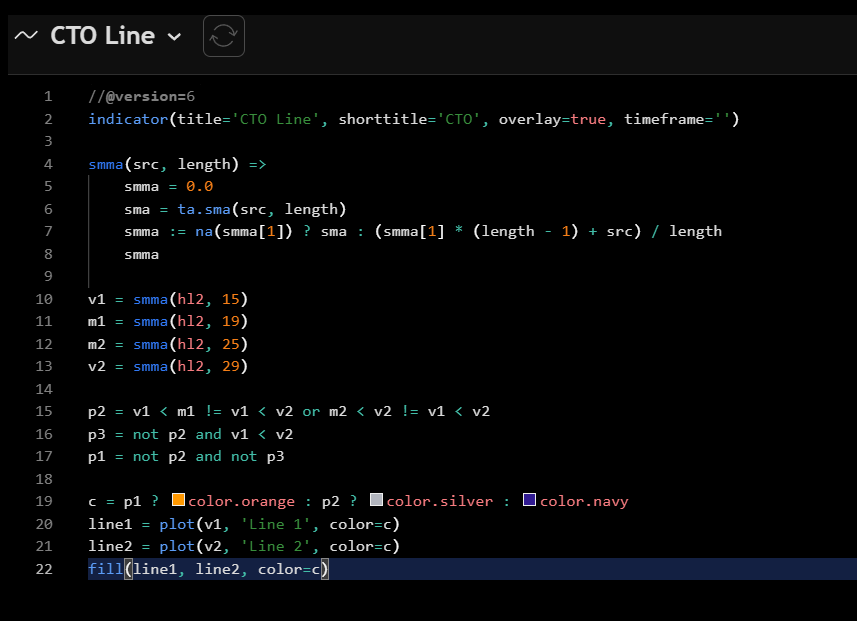Click the number 25 in m2 assignment
This screenshot has width=857, height=621.
(231, 344)
